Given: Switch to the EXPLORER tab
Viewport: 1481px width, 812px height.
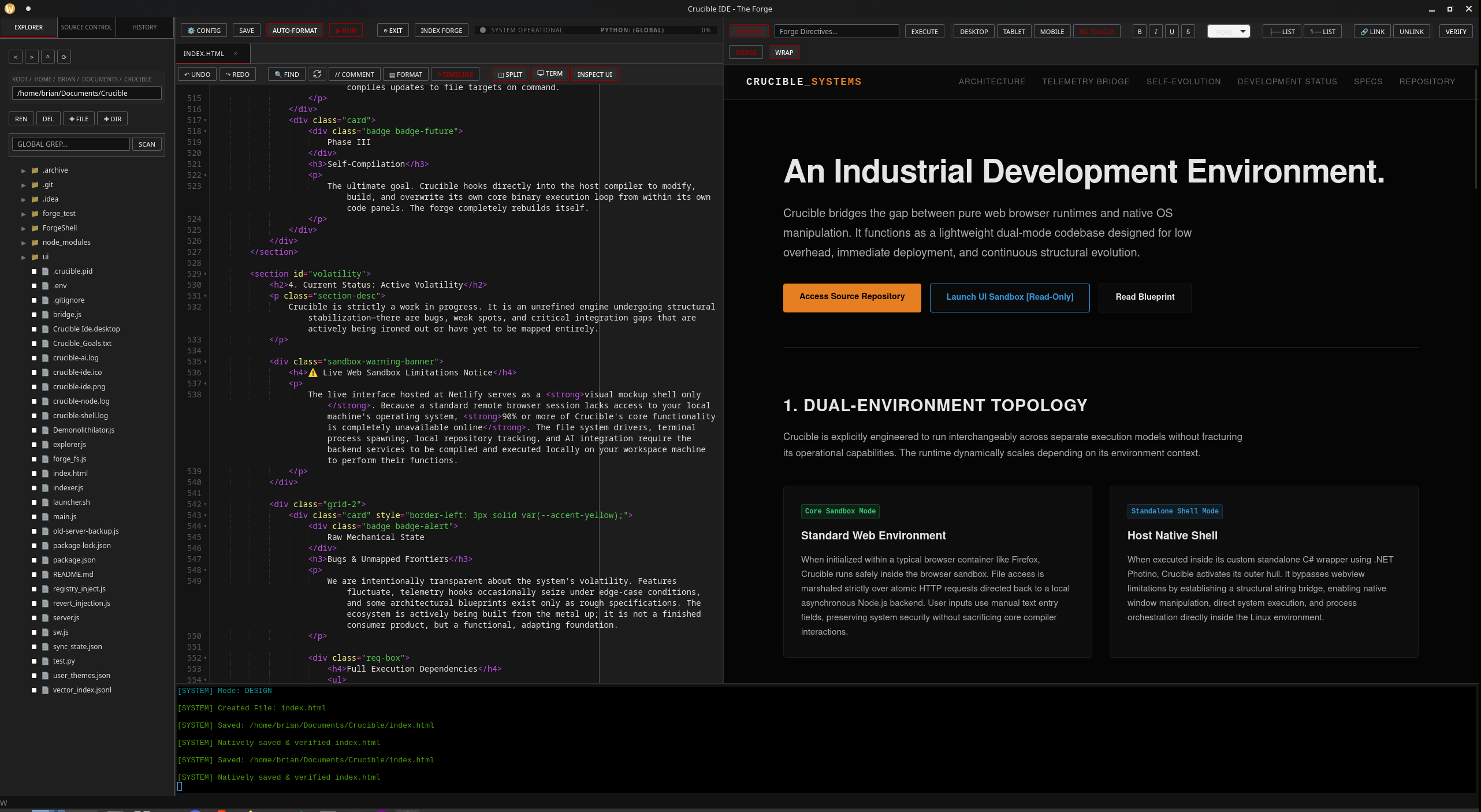Looking at the screenshot, I should pos(29,27).
